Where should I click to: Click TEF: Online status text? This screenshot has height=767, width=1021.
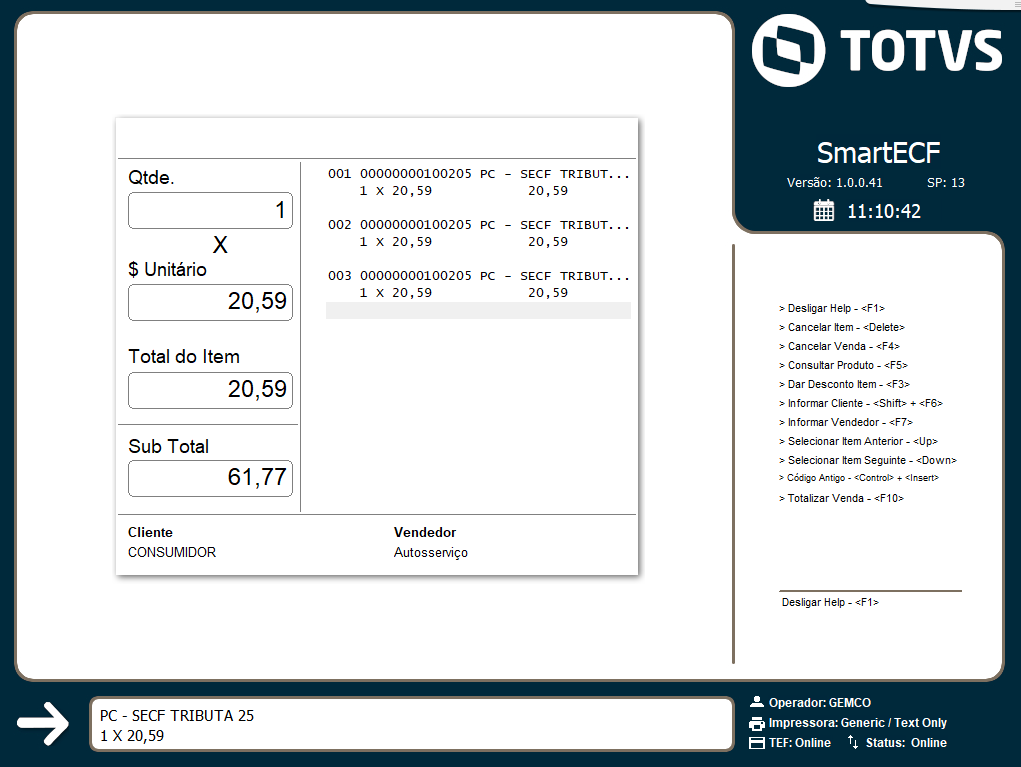(x=800, y=743)
